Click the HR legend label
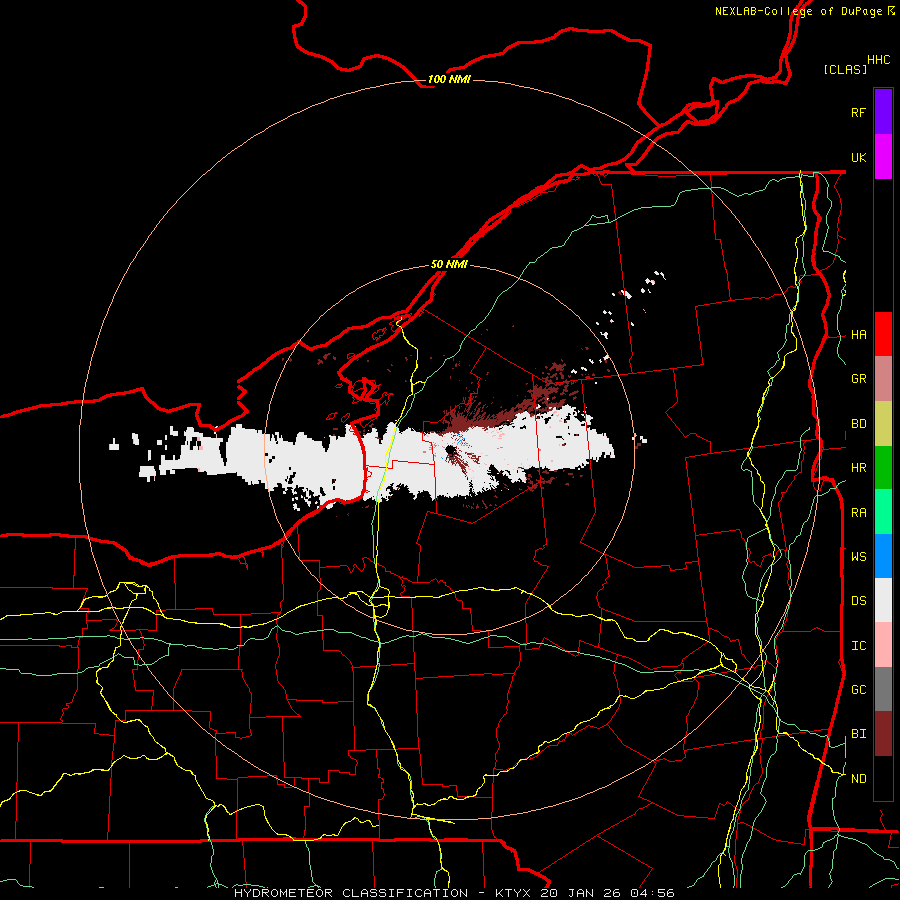Image resolution: width=900 pixels, height=900 pixels. pos(858,468)
